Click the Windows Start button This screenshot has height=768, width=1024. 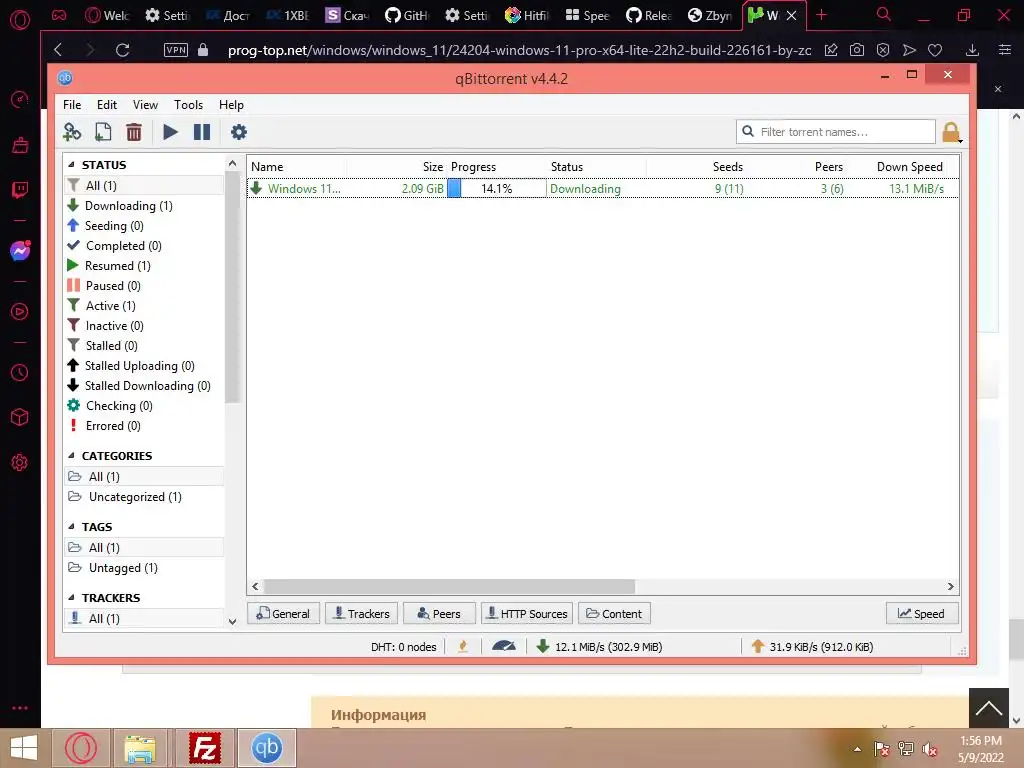(24, 748)
